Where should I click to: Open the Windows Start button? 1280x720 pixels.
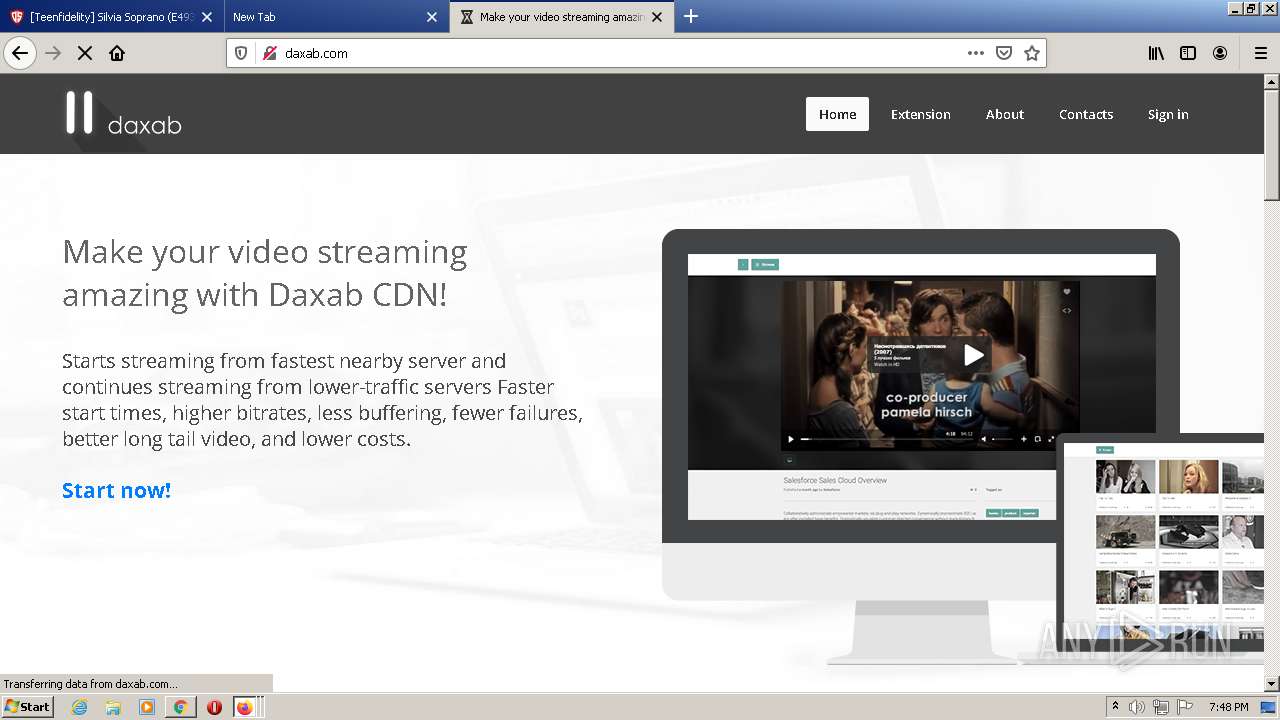pos(28,706)
